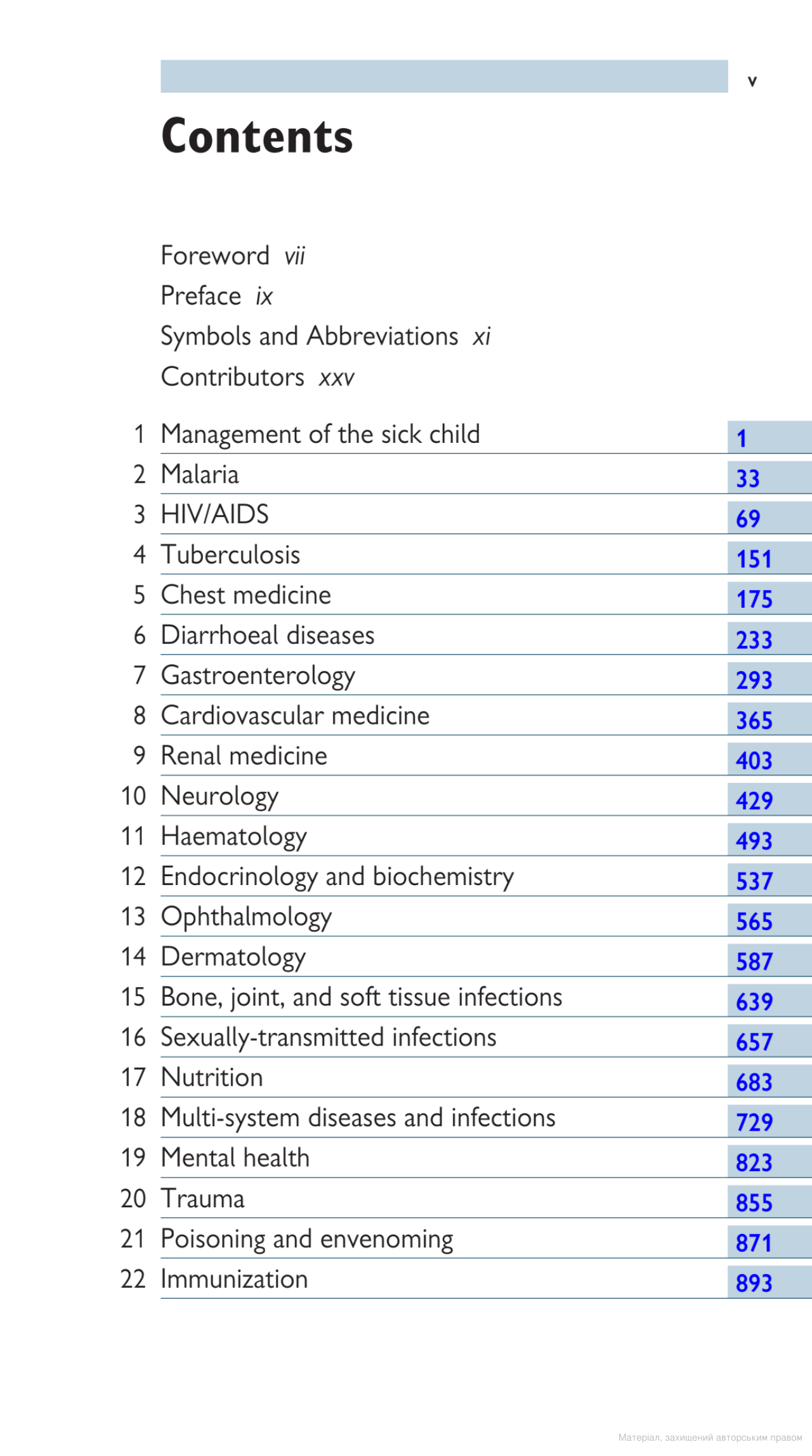
Task: Go to Cardiovascular medicine page 365
Action: pos(754,720)
